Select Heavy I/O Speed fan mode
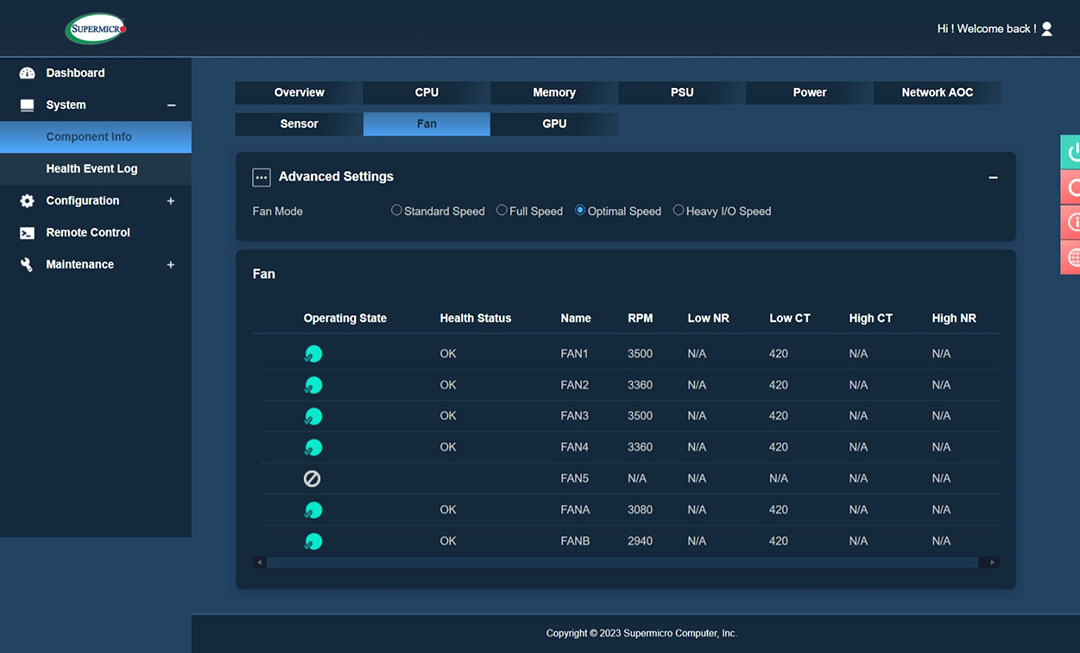 coord(678,210)
